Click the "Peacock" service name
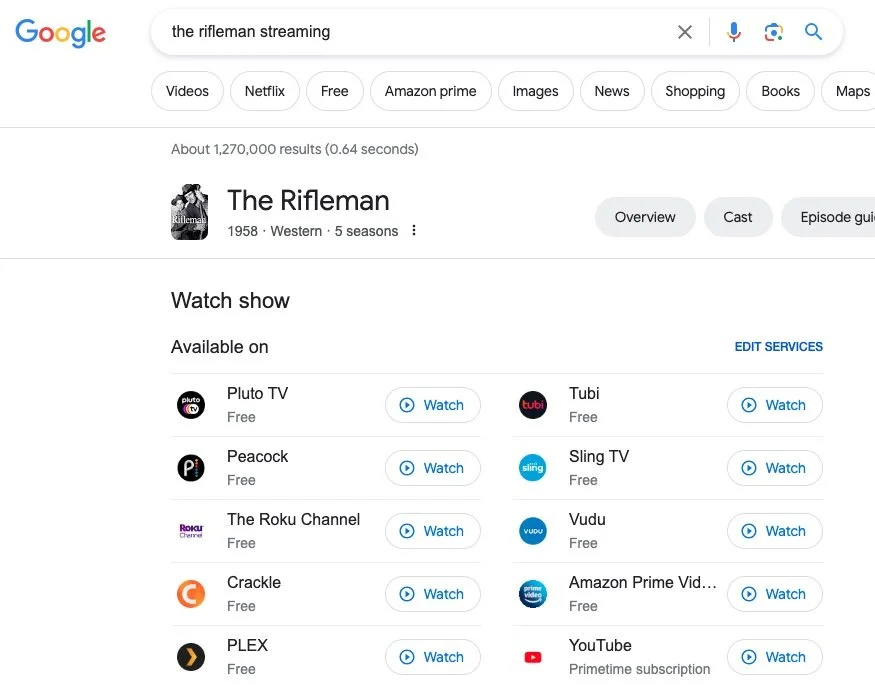Image resolution: width=875 pixels, height=685 pixels. tap(257, 456)
